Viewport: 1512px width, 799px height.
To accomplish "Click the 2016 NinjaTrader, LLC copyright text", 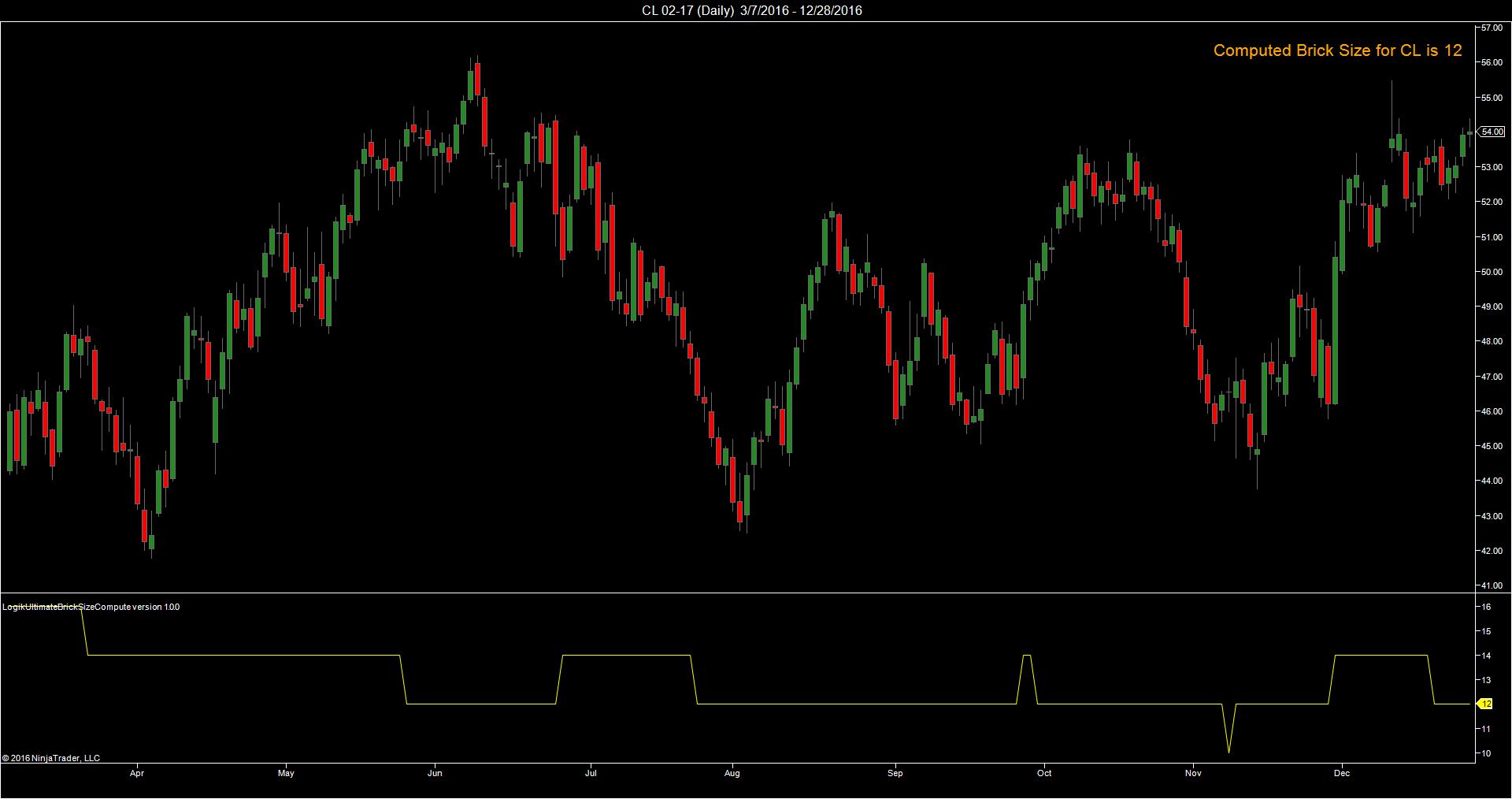I will click(51, 758).
